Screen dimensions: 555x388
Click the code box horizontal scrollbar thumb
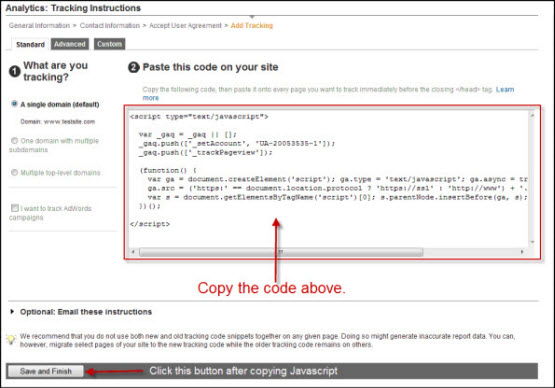[x=281, y=252]
